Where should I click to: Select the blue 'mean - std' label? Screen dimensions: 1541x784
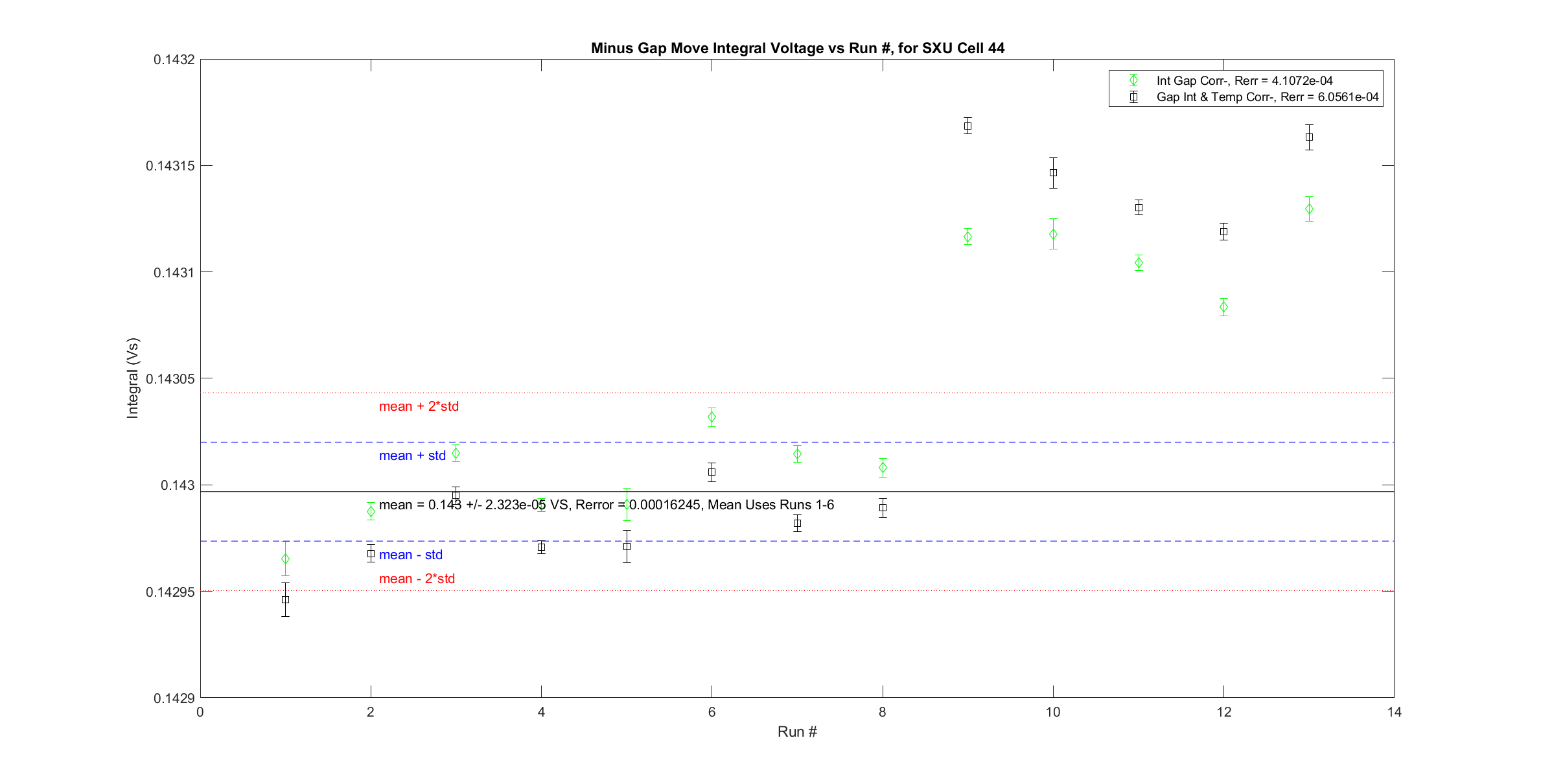point(411,555)
